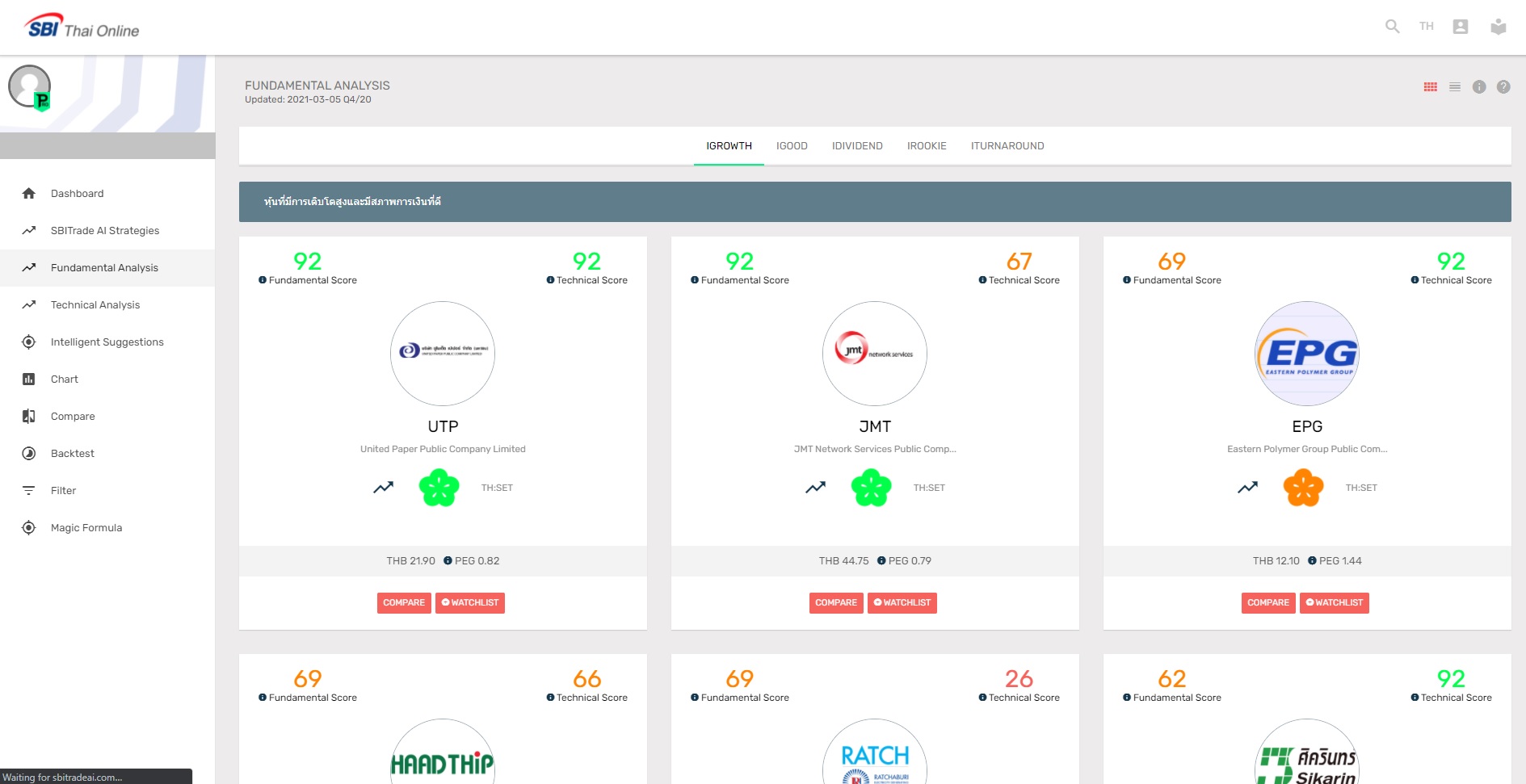
Task: Click THB 21.90 price on UTP card
Action: (x=410, y=561)
